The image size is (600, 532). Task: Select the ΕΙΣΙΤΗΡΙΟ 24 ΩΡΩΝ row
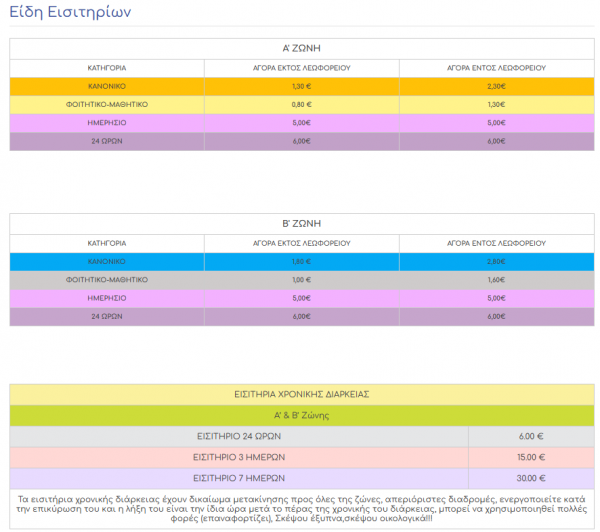click(x=302, y=437)
